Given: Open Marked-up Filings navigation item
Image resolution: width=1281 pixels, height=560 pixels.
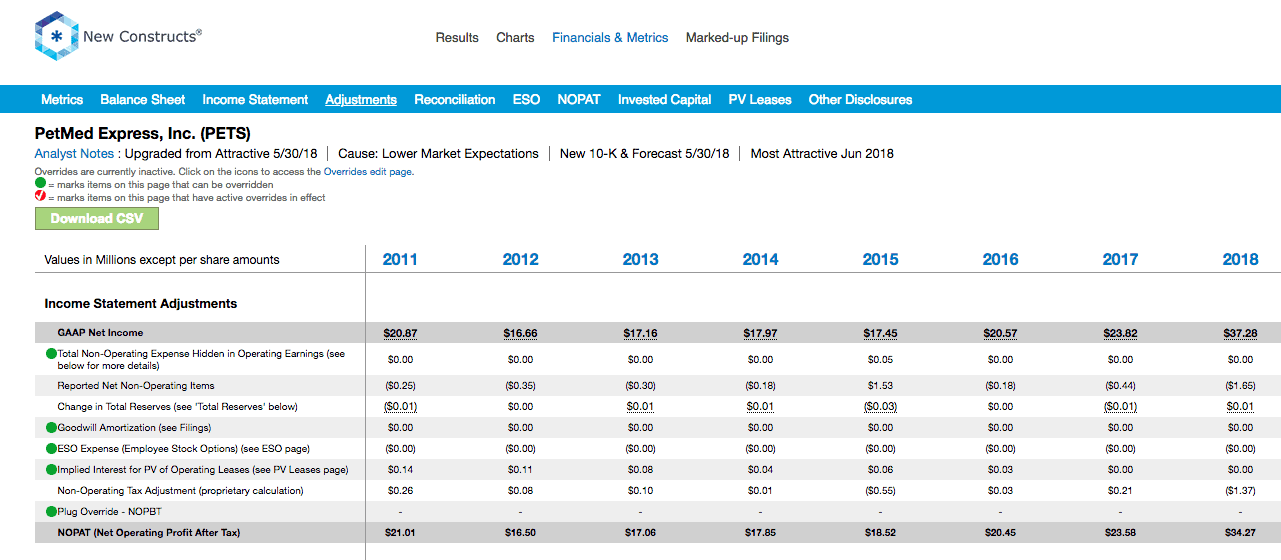Looking at the screenshot, I should 737,38.
